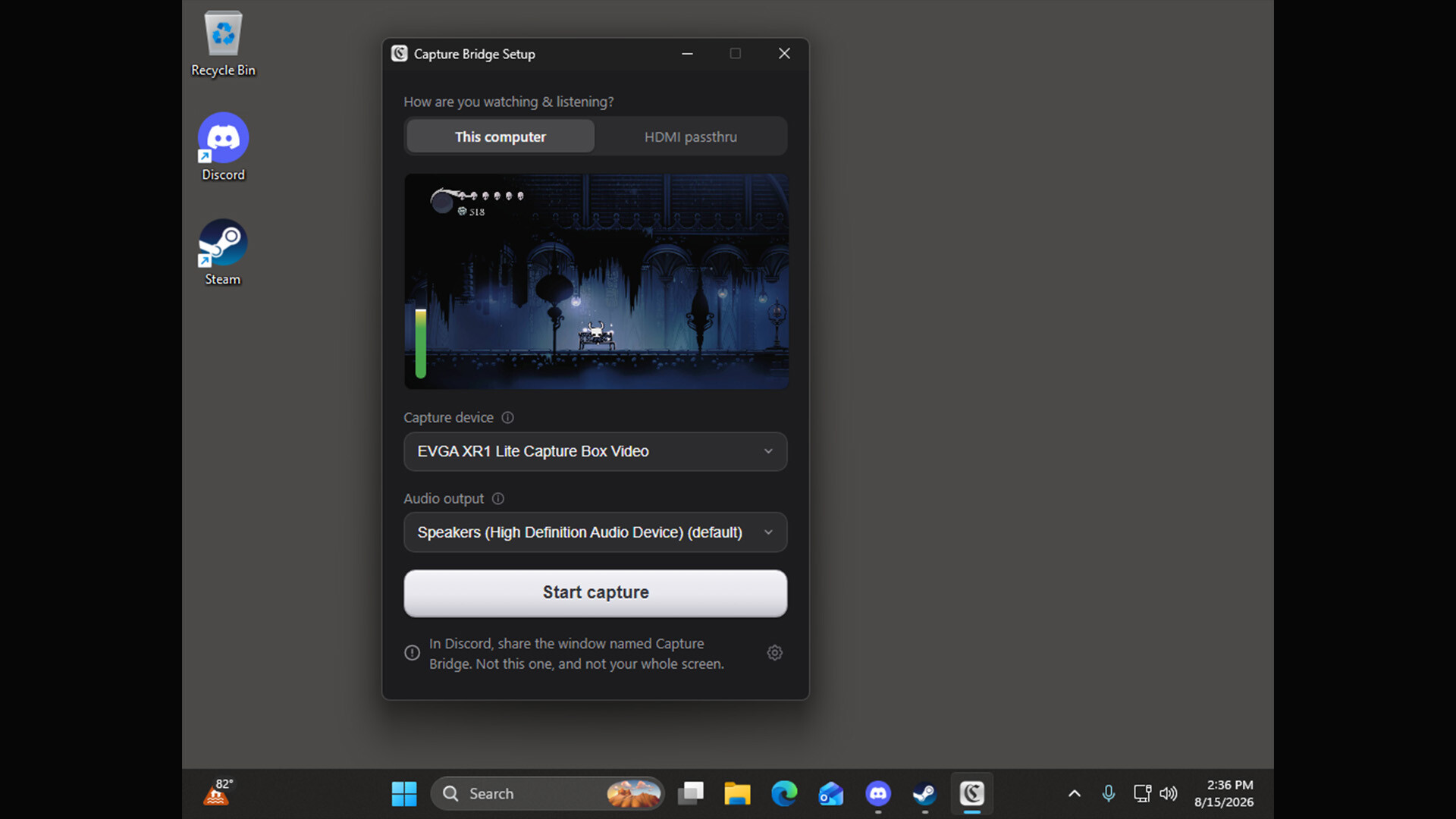Open the Recycle Bin desktop icon
The height and width of the screenshot is (819, 1456).
pyautogui.click(x=223, y=44)
